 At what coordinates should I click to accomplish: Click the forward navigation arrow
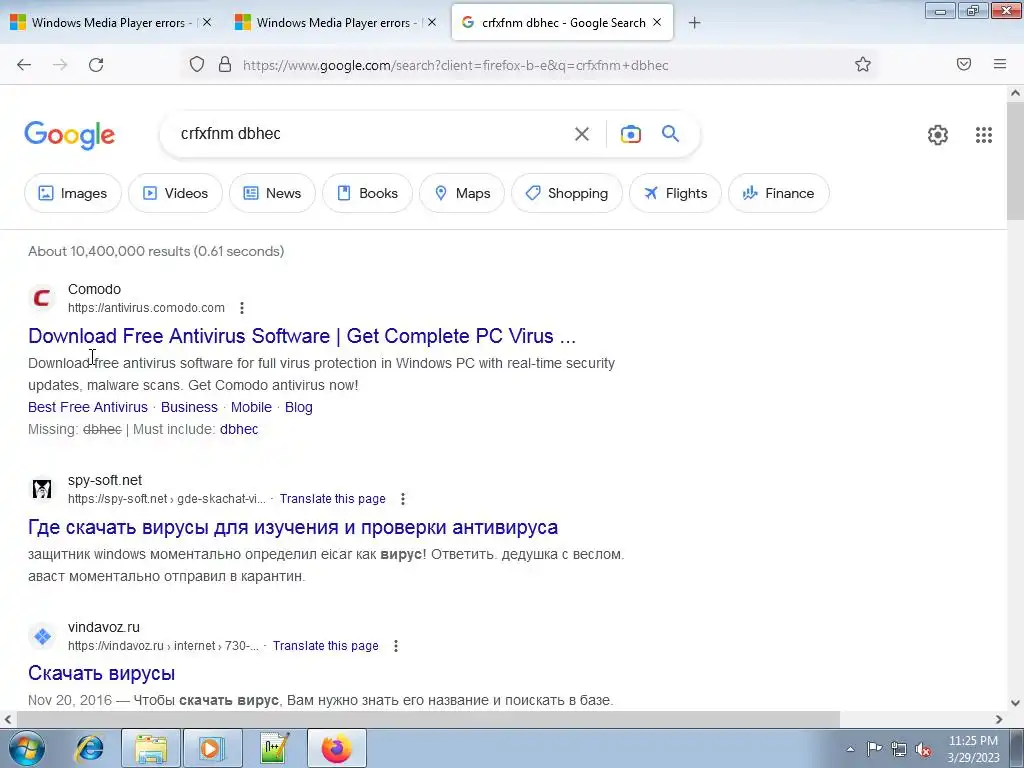(x=60, y=65)
